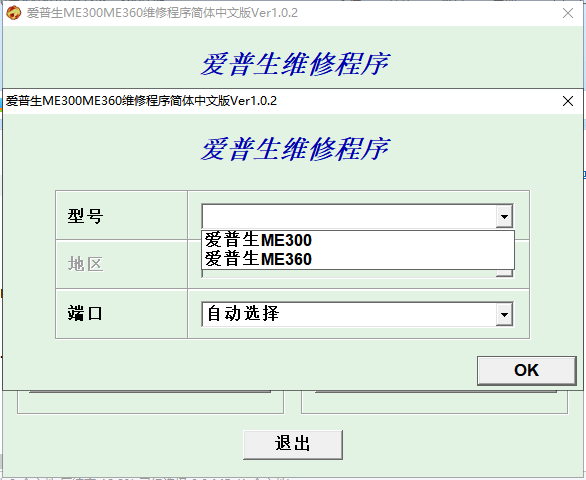Click the background window 爱普生维修程序 heading

pos(295,64)
